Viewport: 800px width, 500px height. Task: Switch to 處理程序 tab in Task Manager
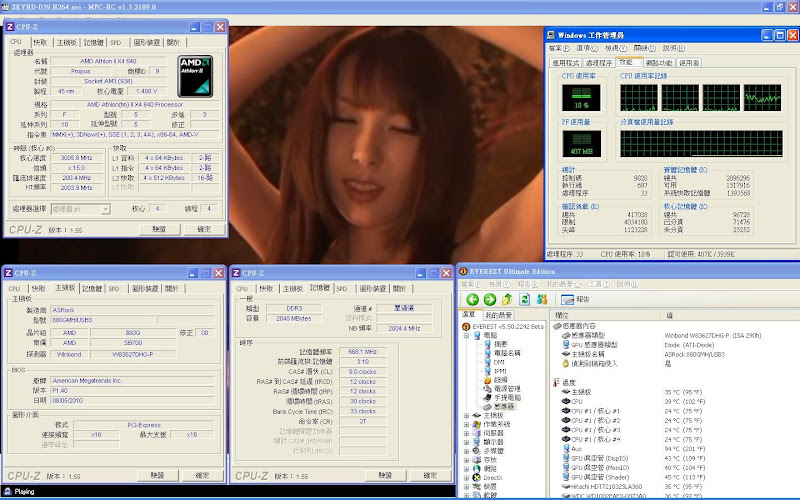pyautogui.click(x=598, y=63)
